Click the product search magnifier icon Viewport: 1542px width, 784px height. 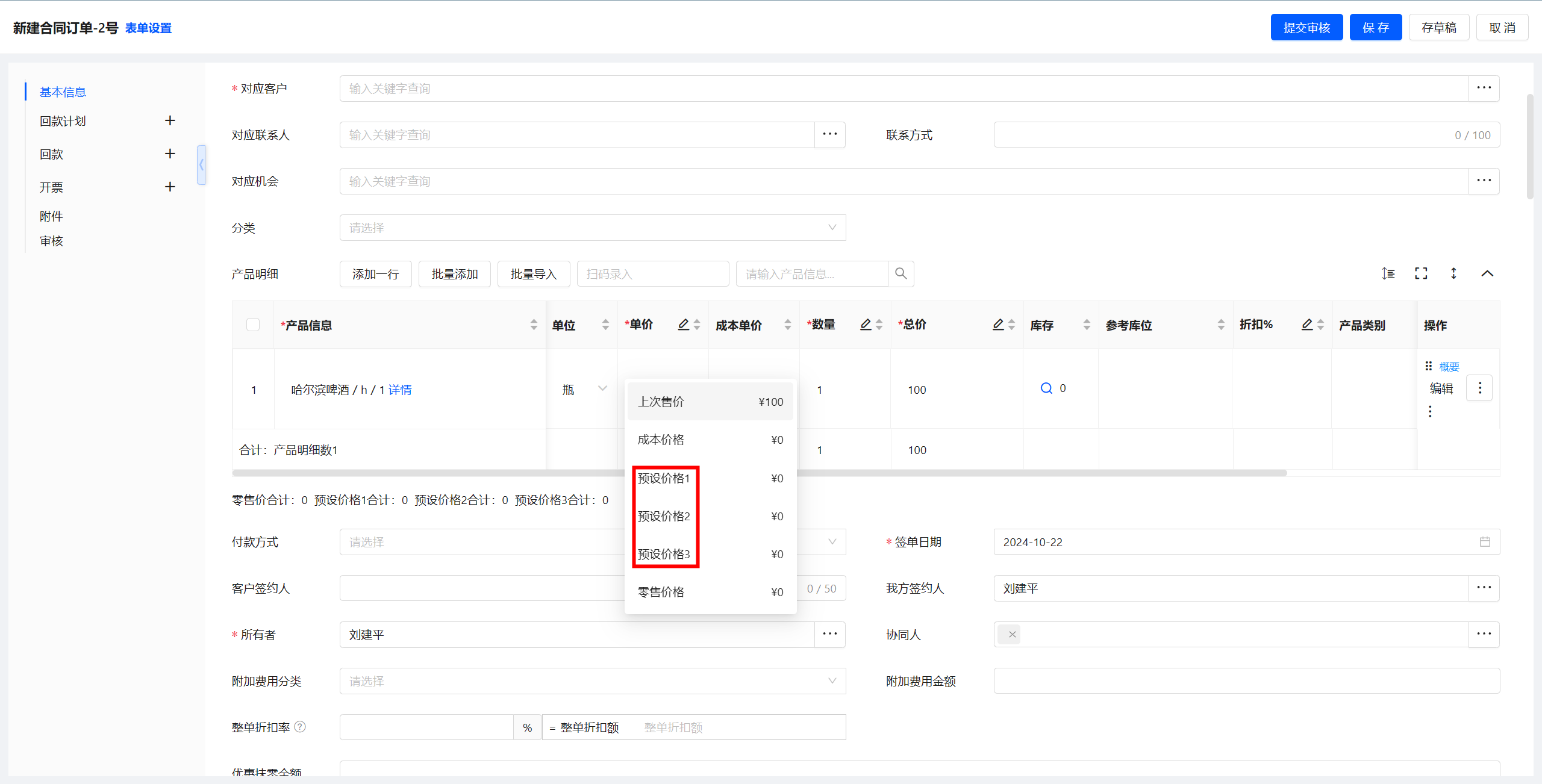click(901, 274)
